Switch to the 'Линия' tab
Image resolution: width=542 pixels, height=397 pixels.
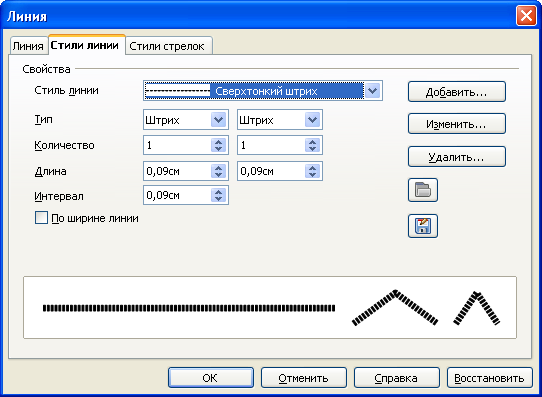tap(28, 46)
